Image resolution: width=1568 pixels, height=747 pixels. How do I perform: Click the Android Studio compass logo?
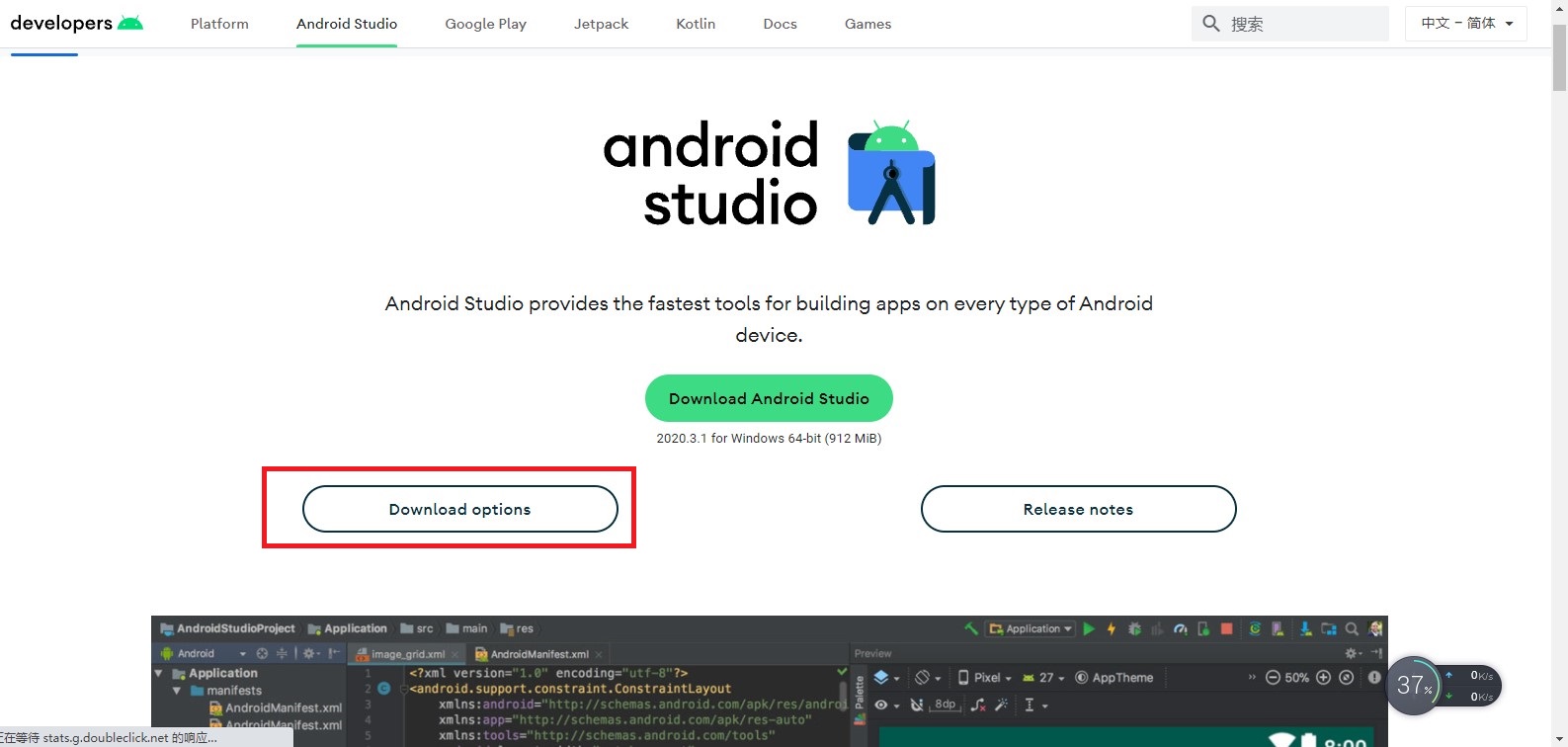(x=891, y=173)
